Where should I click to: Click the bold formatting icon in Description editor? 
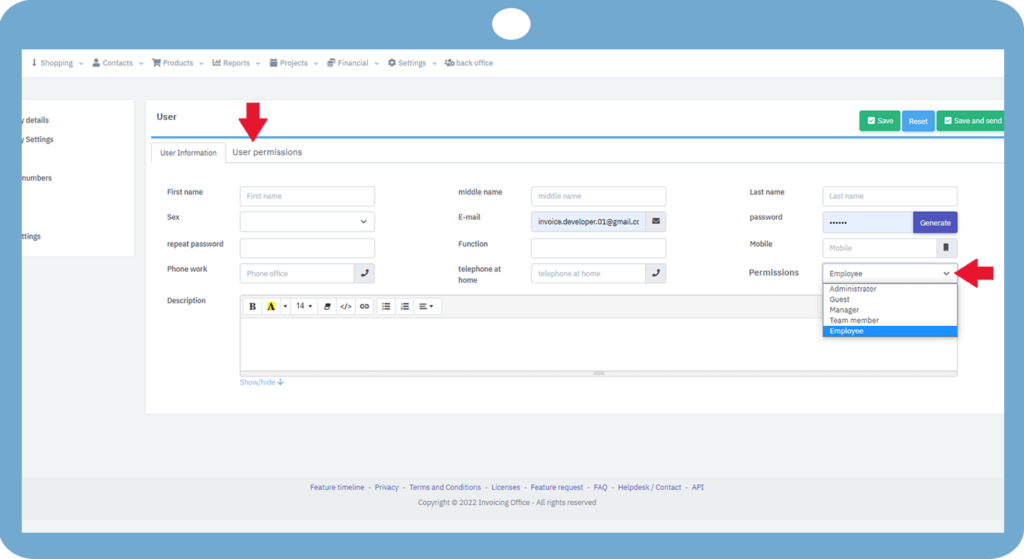tap(253, 306)
